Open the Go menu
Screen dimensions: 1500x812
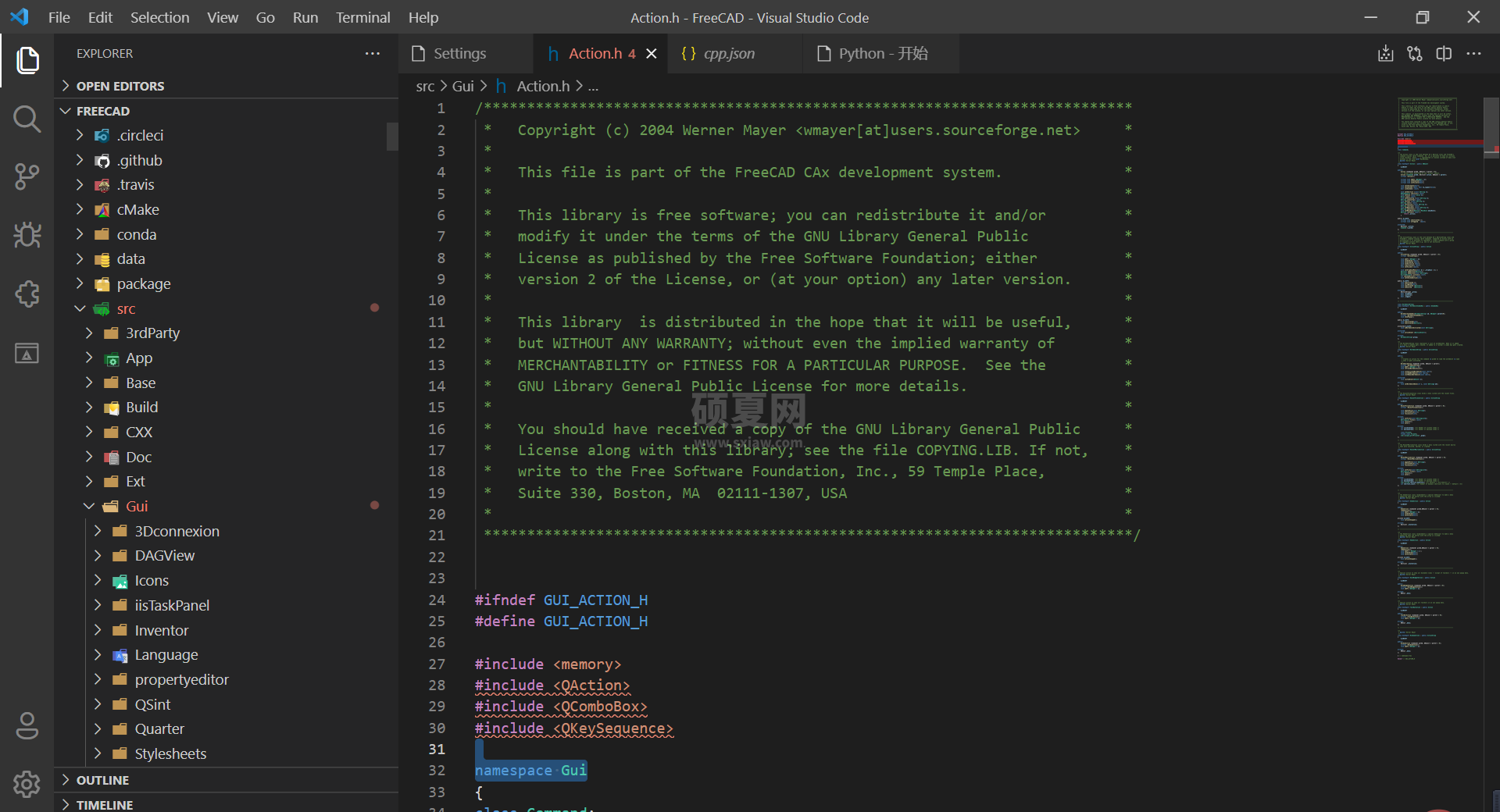tap(266, 17)
